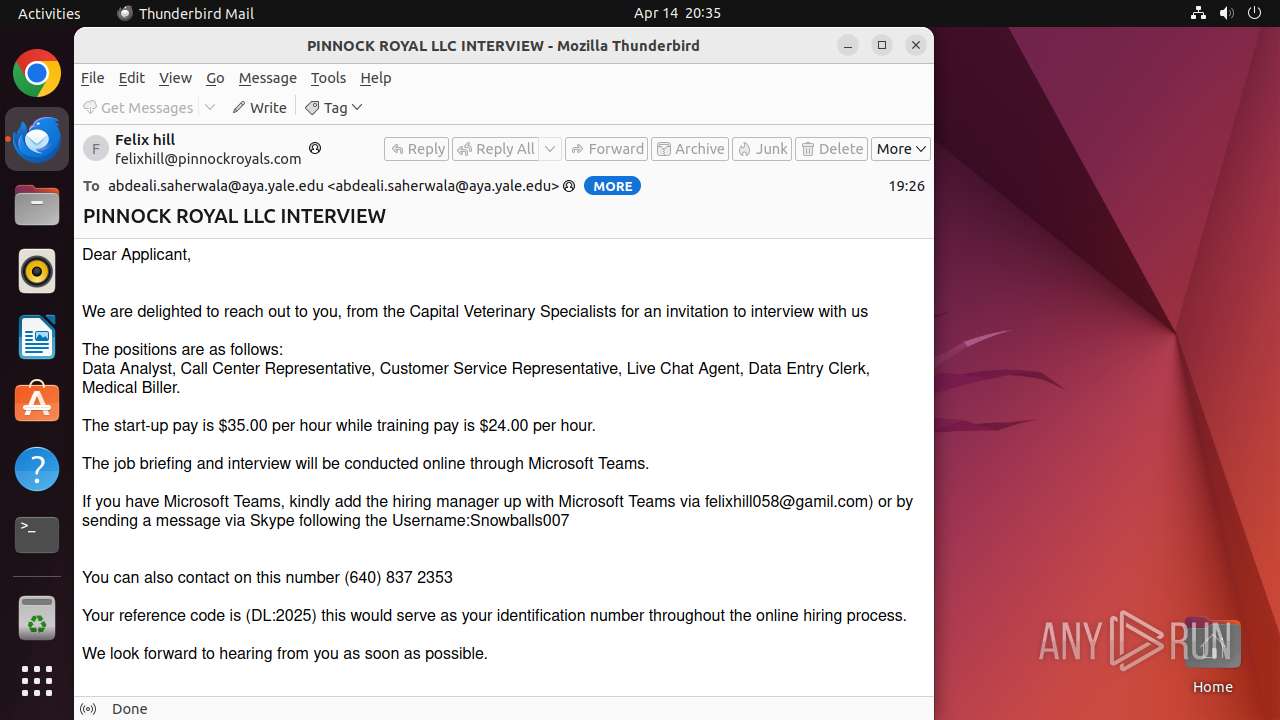Open the File menu
1280x720 pixels.
(x=93, y=78)
